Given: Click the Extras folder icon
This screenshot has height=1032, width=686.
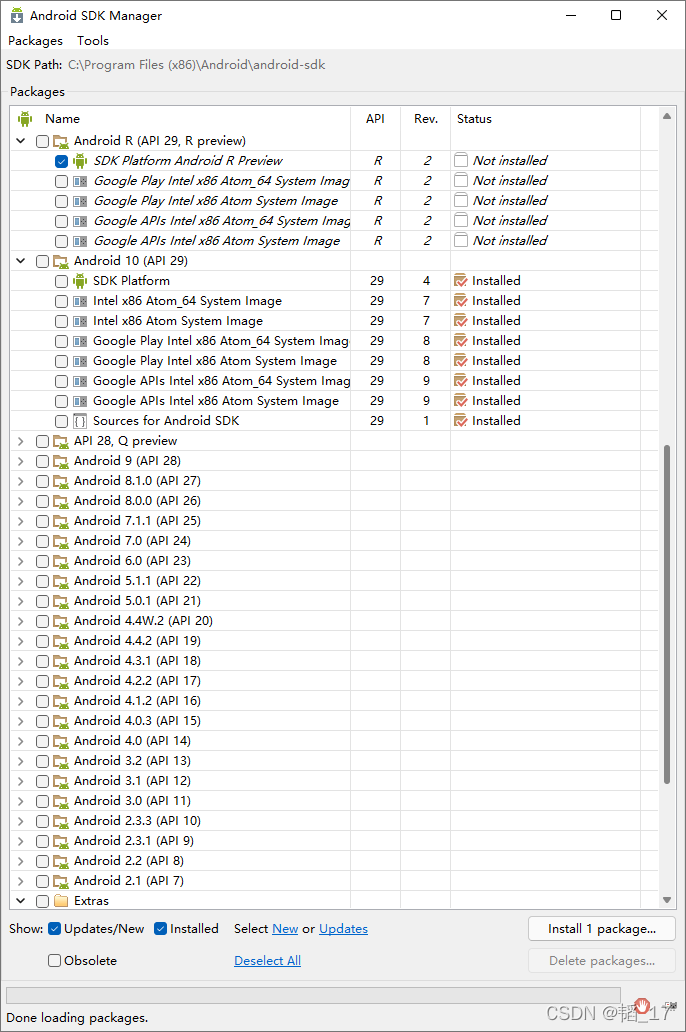Looking at the screenshot, I should [62, 900].
